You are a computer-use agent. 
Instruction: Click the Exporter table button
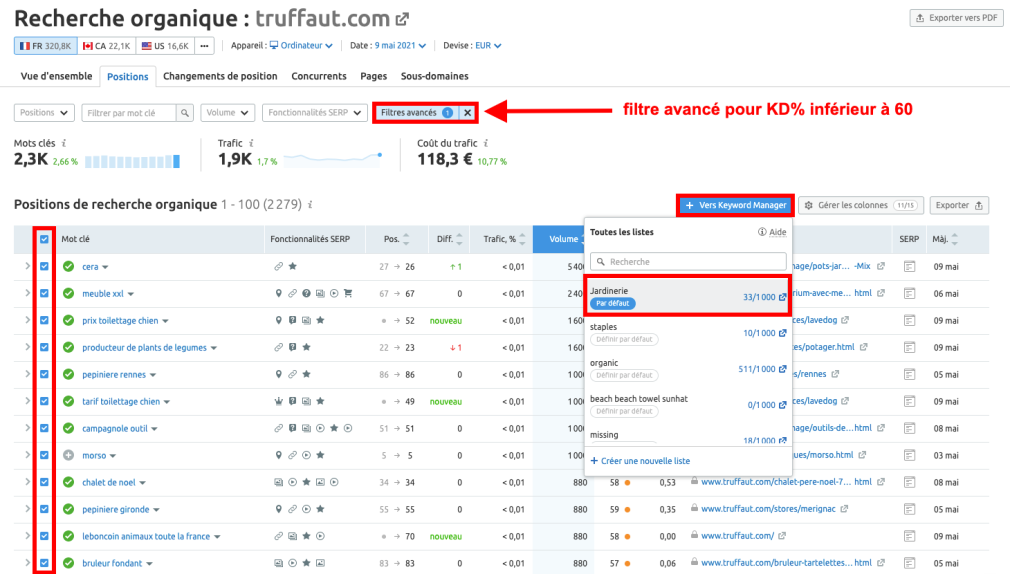coord(959,205)
